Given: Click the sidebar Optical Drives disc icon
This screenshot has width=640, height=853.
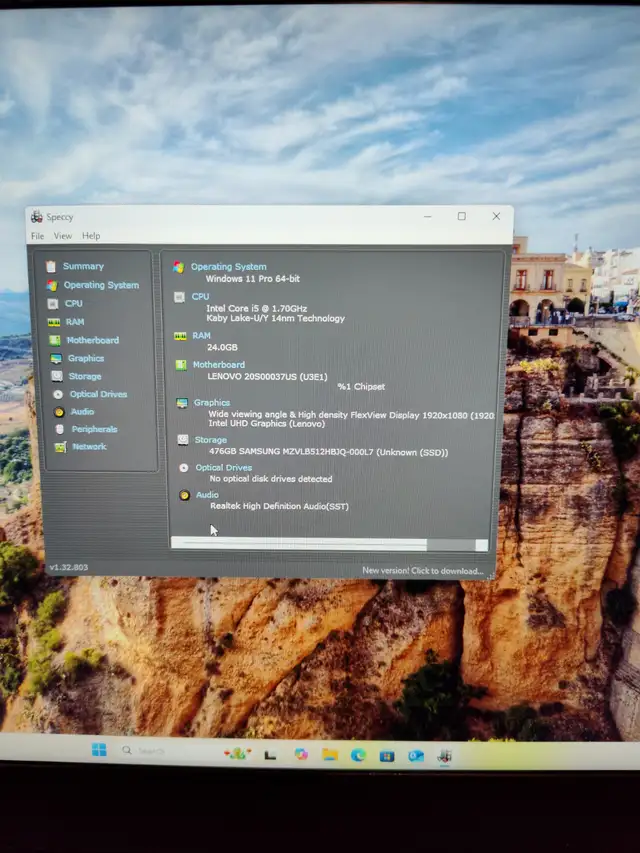Looking at the screenshot, I should [58, 394].
